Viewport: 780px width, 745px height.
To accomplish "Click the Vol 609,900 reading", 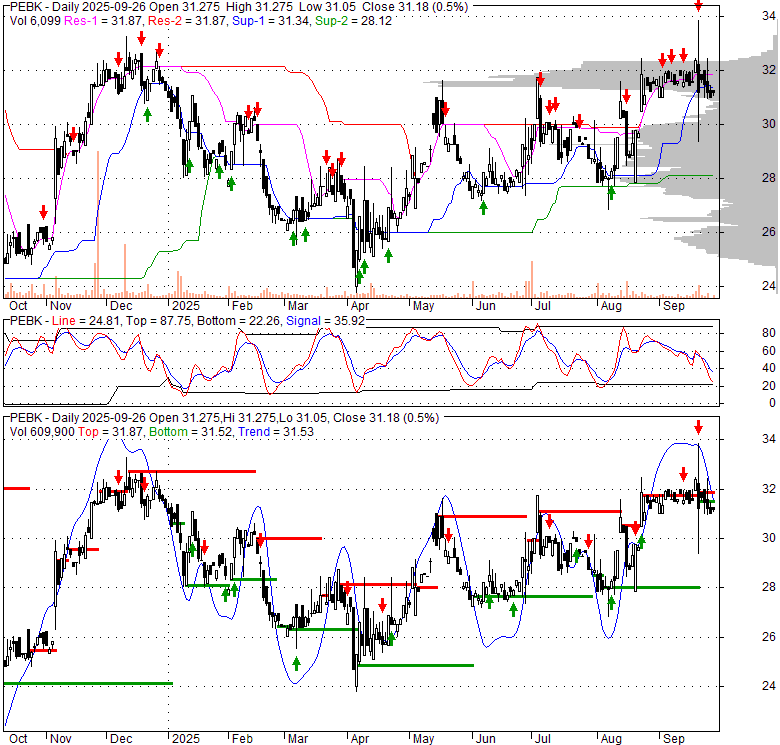I will pos(42,432).
